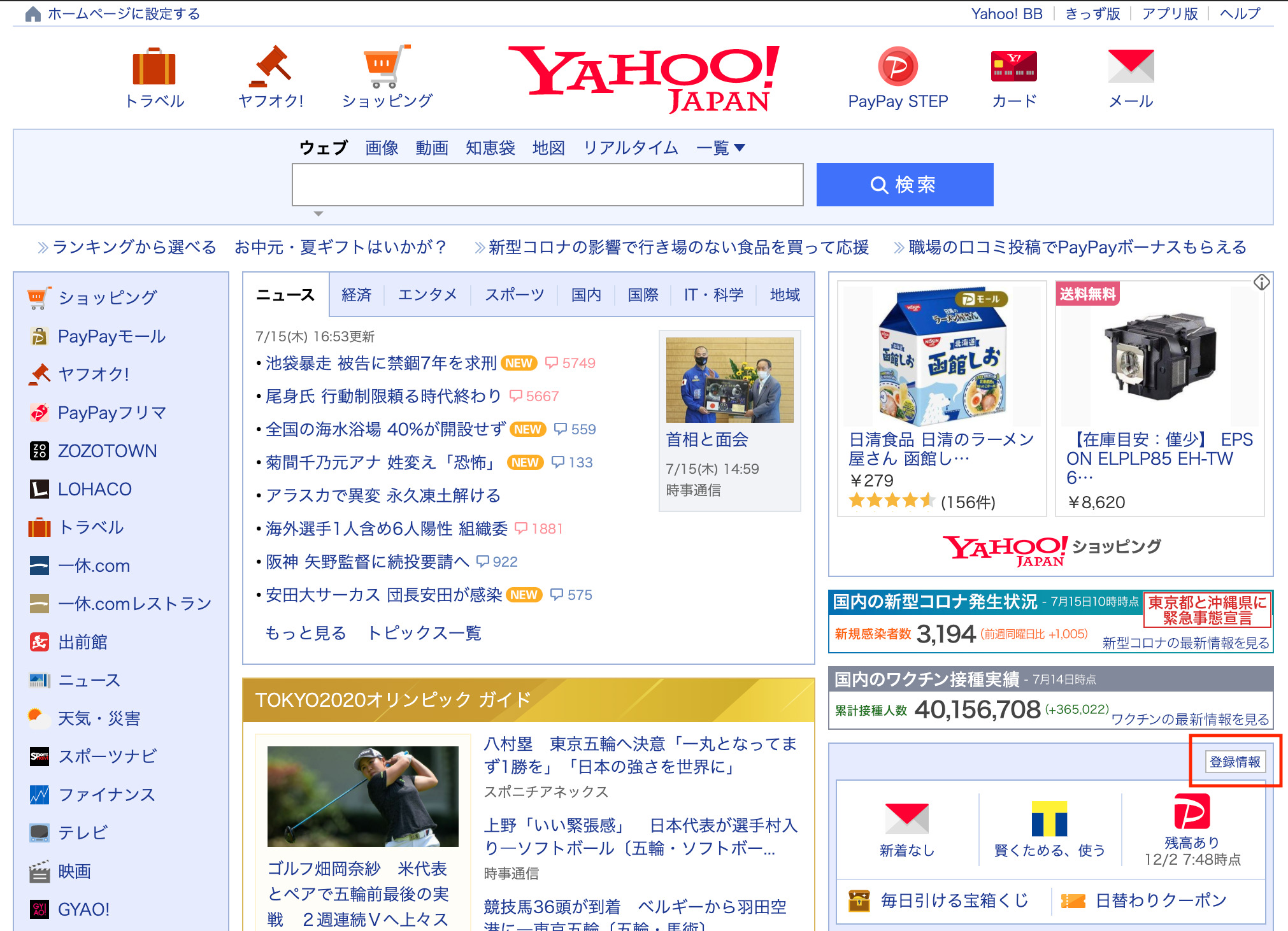Click the sidebar 天気・災害 weather icon
Image resolution: width=1288 pixels, height=931 pixels.
[39, 718]
